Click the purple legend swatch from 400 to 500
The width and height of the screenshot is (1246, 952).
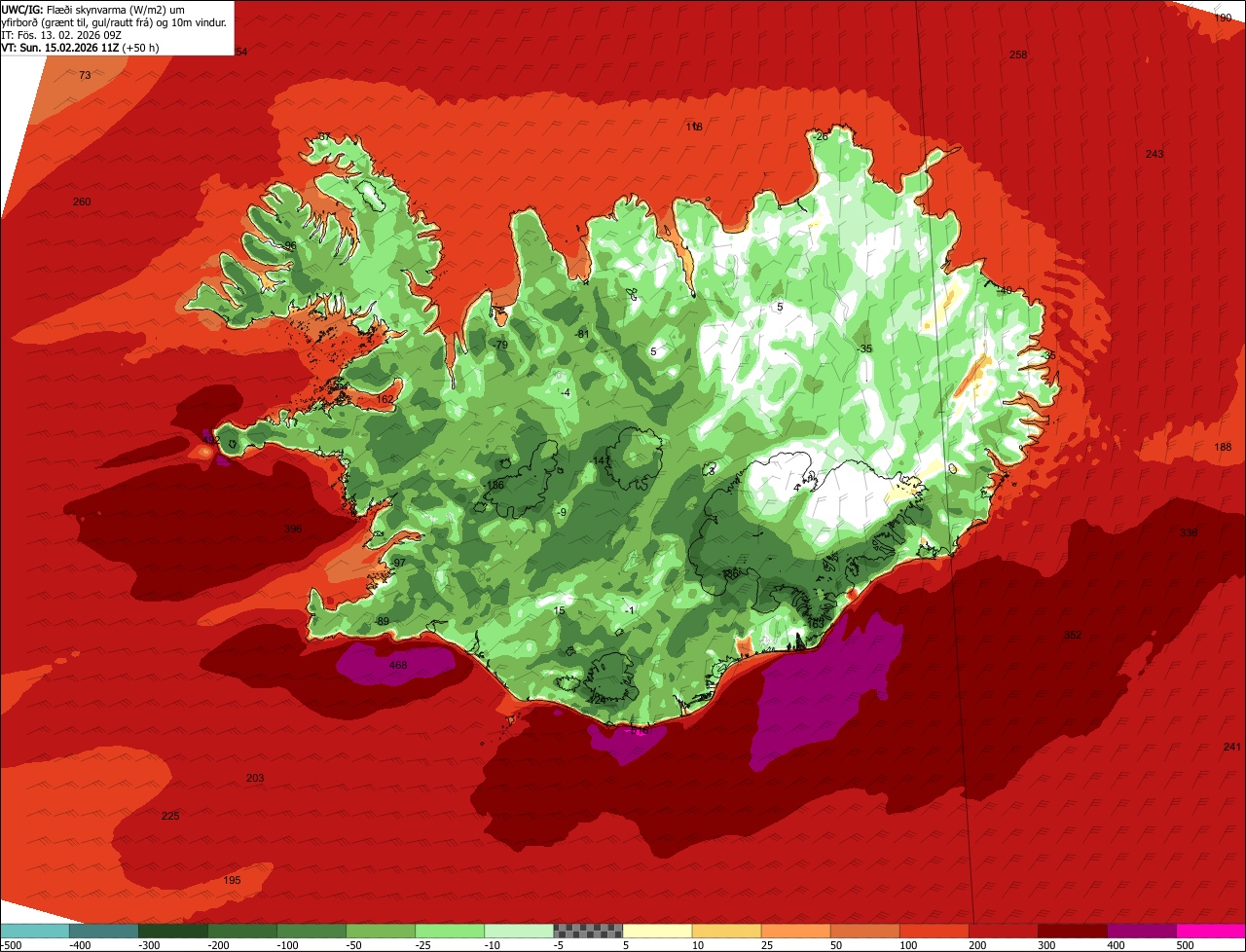coord(1141,931)
